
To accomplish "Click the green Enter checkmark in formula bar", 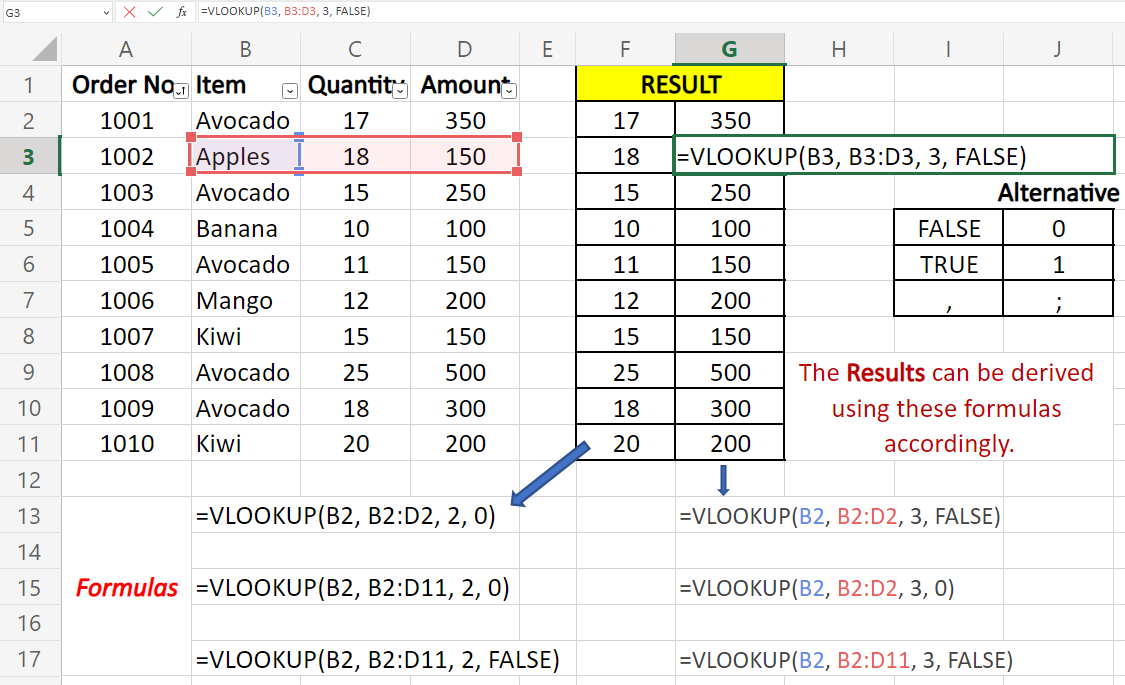I will coord(155,12).
